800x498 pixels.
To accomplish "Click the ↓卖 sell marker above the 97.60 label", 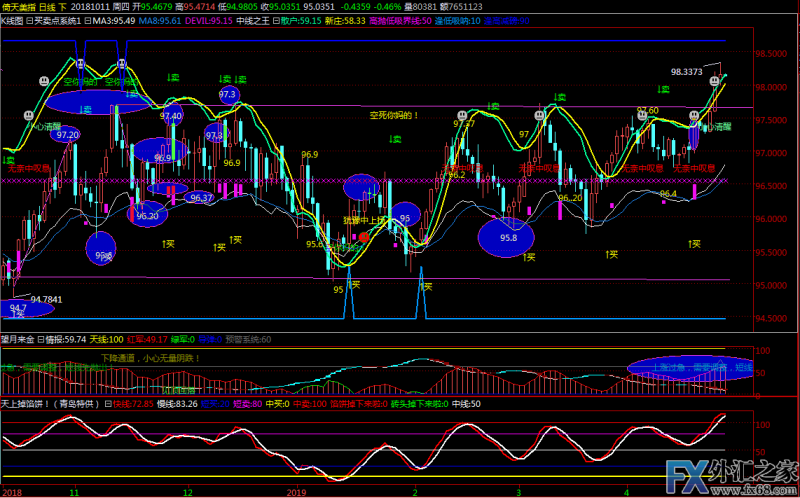I will [663, 89].
